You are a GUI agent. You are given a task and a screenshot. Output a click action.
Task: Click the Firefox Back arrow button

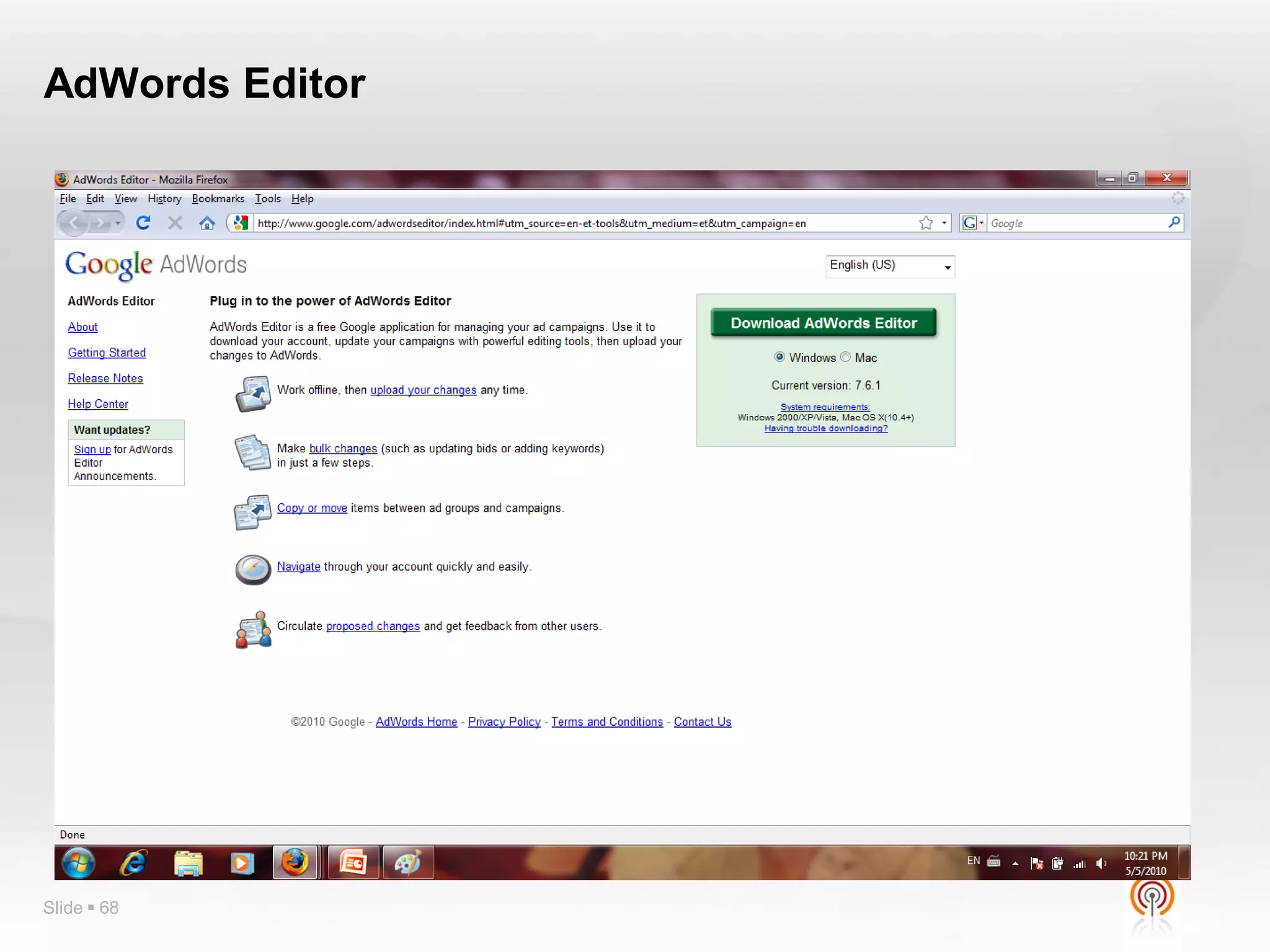(74, 223)
